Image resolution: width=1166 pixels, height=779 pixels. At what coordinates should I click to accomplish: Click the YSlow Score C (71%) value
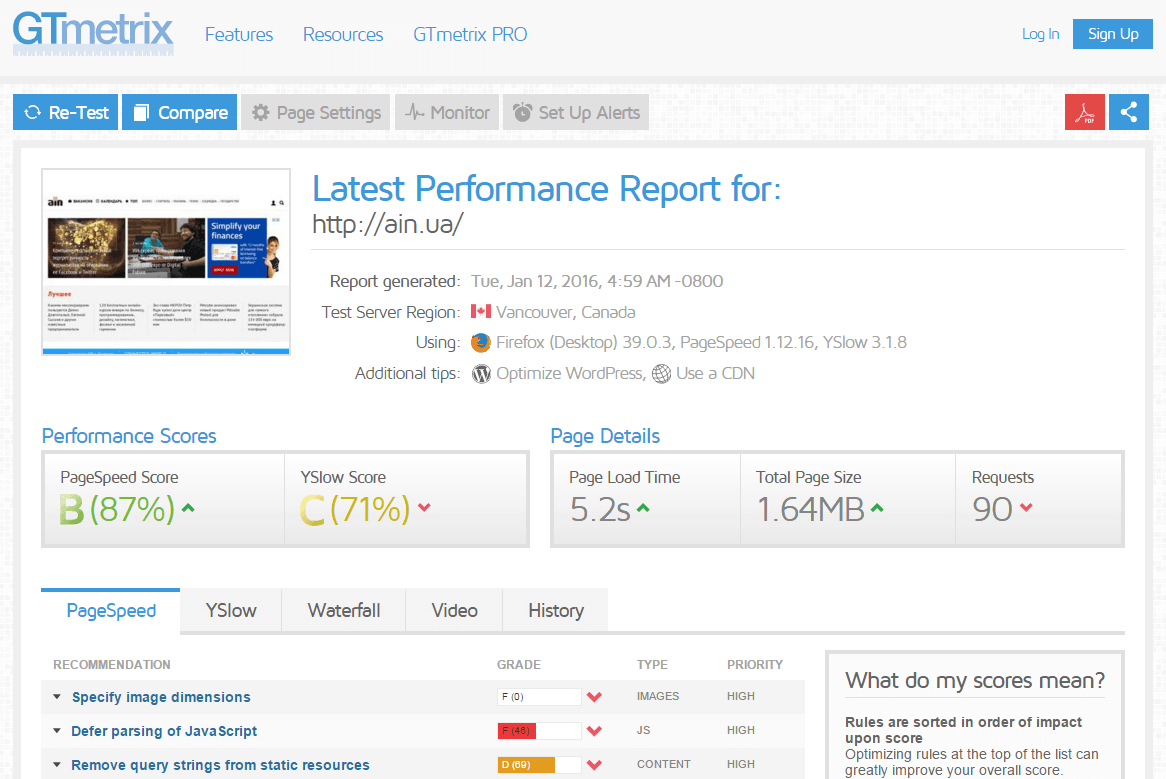355,509
